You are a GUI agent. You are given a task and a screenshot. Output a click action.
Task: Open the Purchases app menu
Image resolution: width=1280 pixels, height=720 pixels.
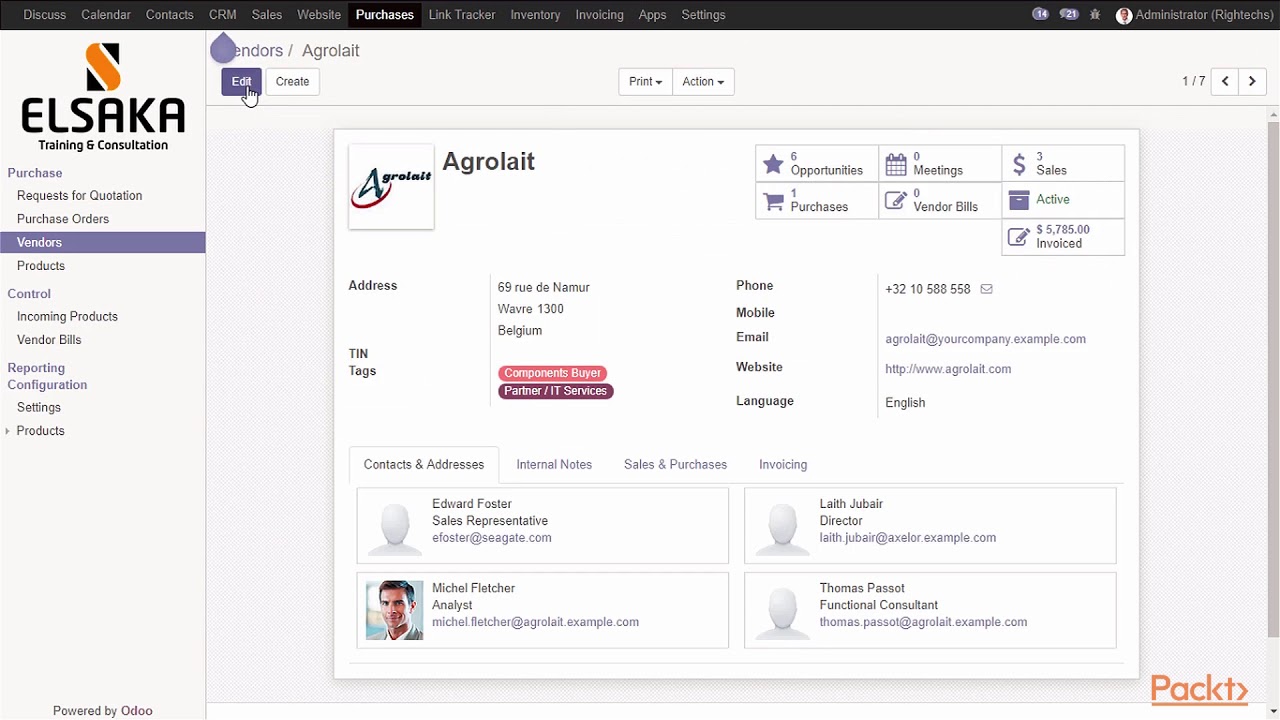tap(385, 15)
